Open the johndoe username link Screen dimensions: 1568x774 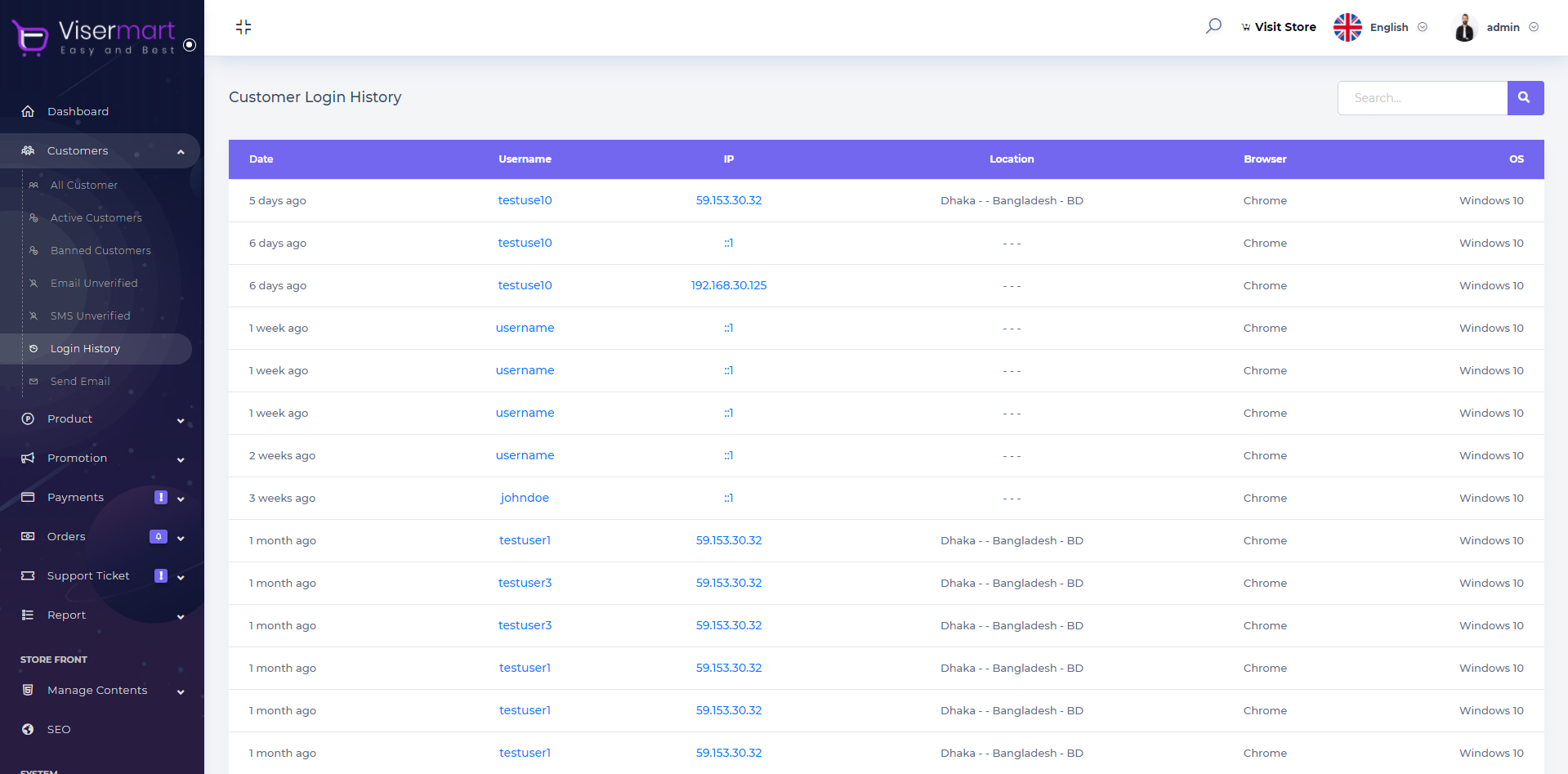525,498
